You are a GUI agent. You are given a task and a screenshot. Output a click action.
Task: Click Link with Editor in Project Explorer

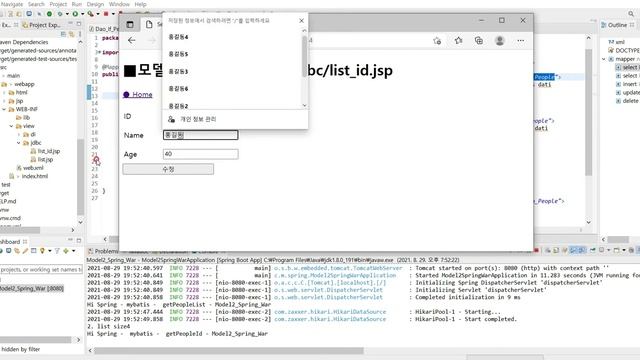[x=71, y=34]
